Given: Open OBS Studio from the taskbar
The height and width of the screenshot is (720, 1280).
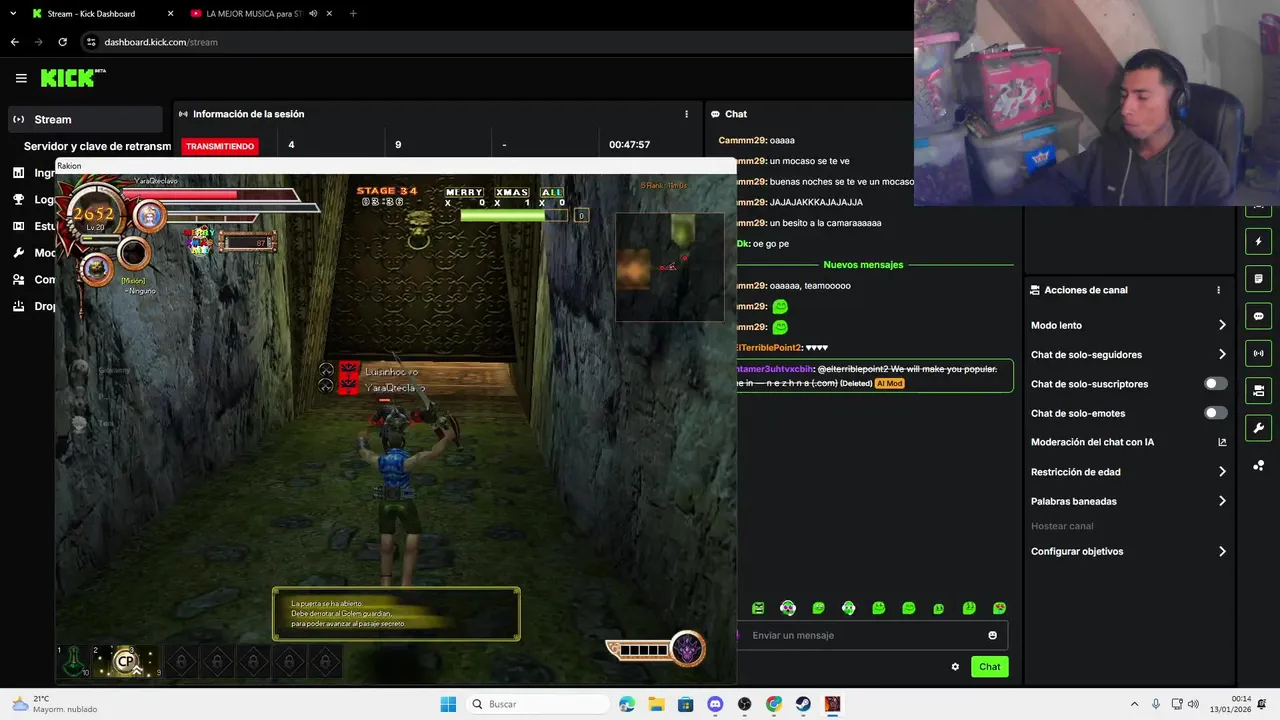Looking at the screenshot, I should [745, 704].
